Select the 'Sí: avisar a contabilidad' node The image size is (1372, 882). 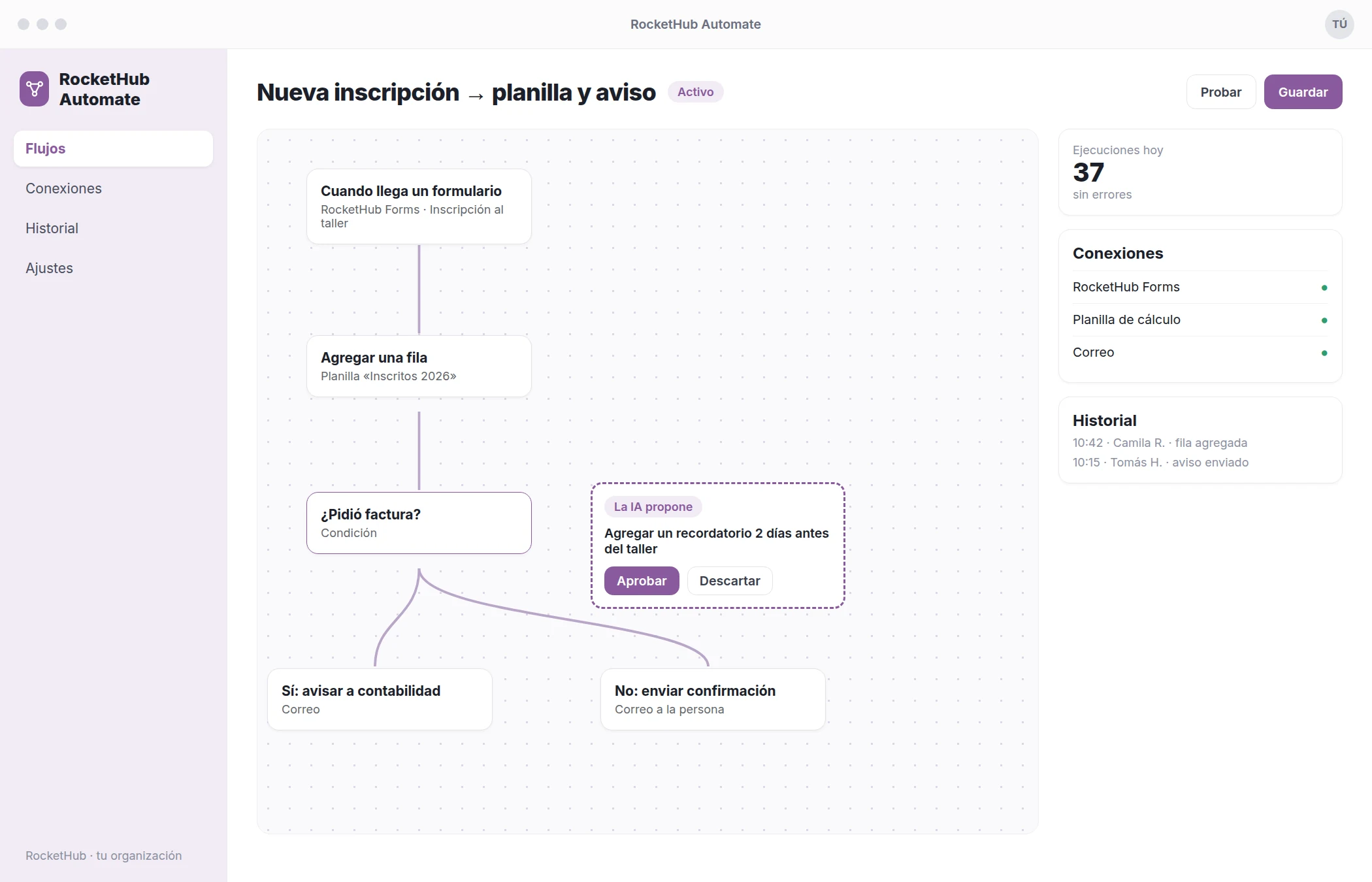point(380,699)
